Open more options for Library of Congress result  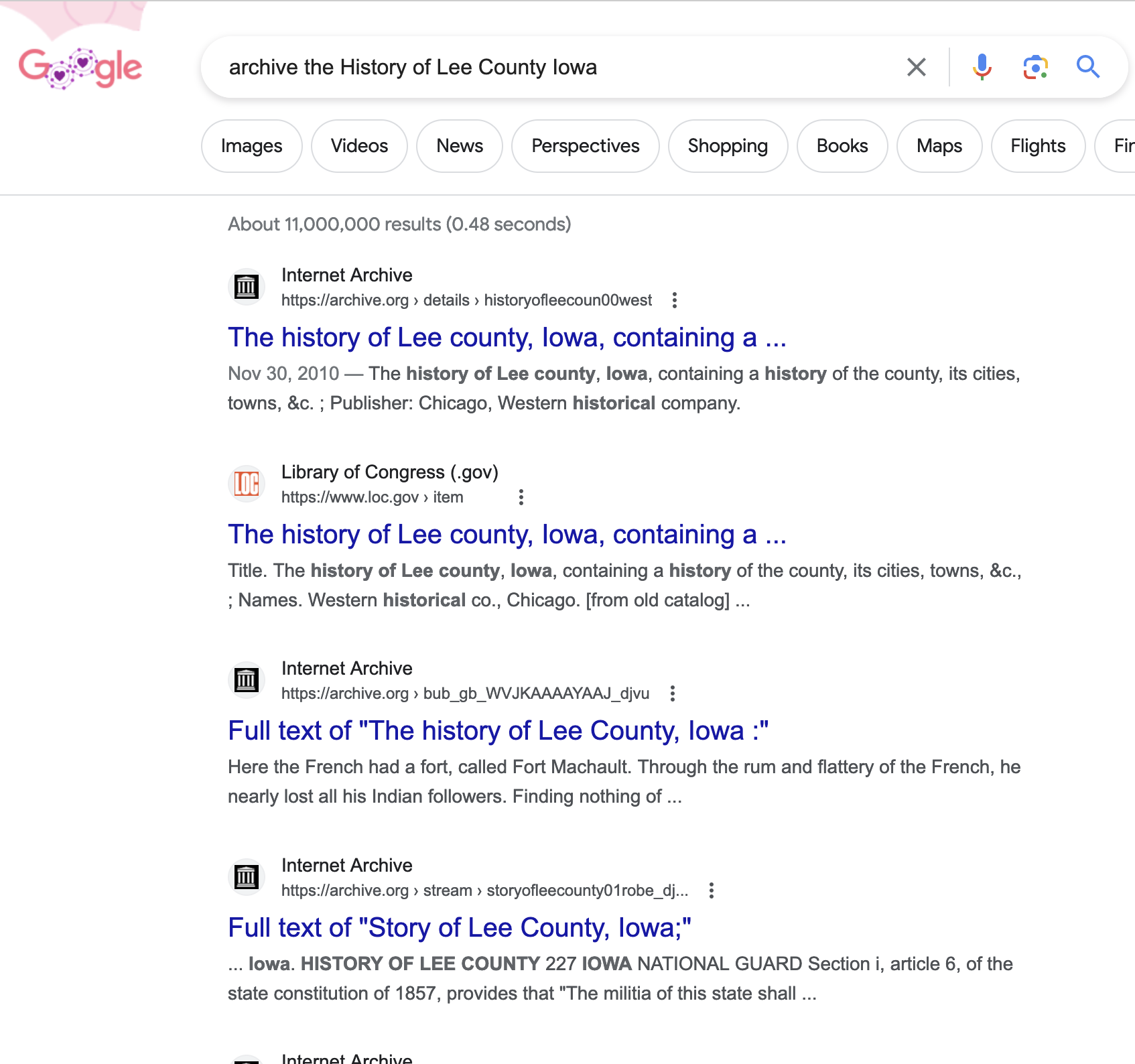pos(521,497)
